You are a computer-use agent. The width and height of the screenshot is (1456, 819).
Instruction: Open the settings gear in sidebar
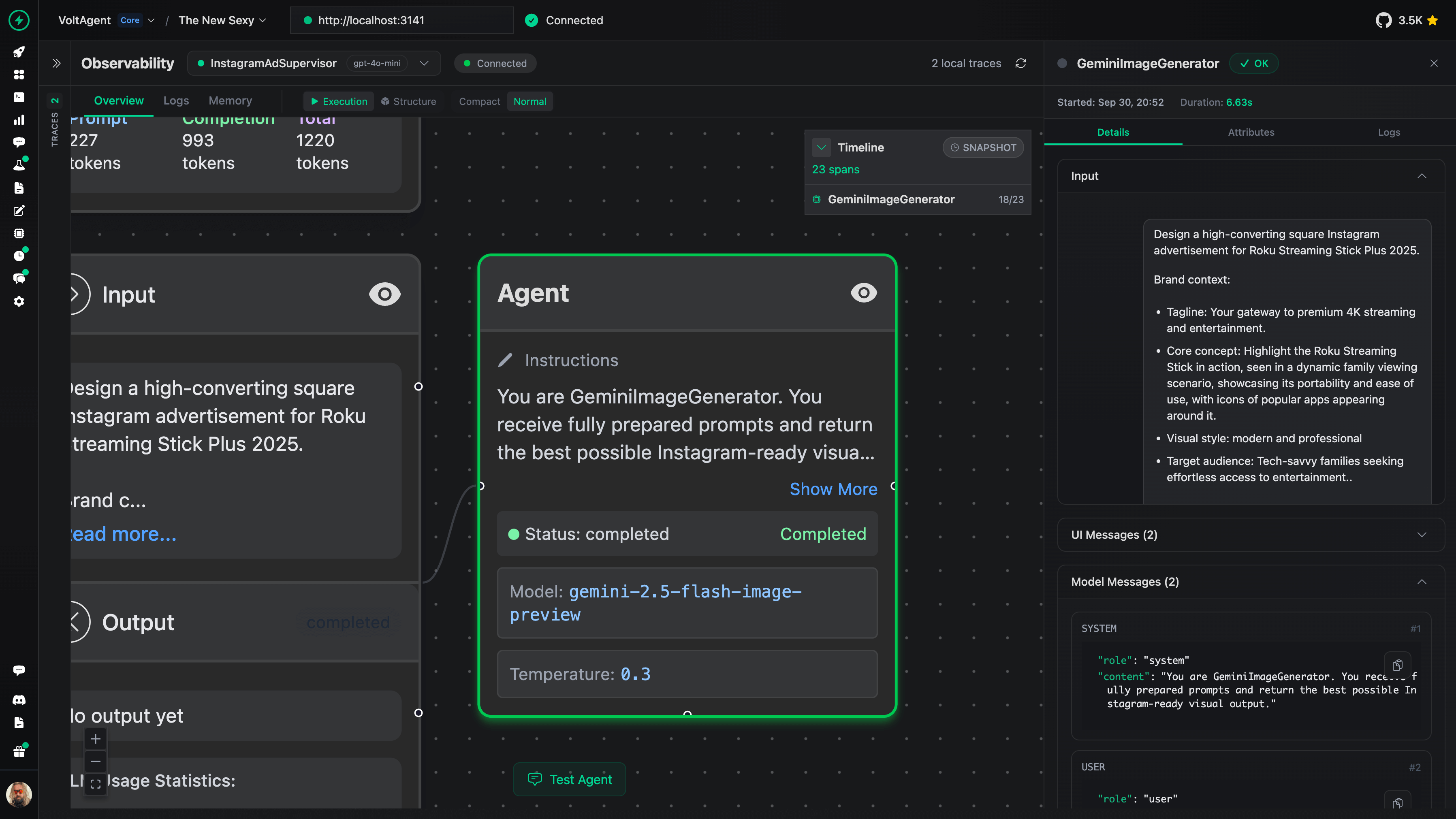(x=19, y=301)
